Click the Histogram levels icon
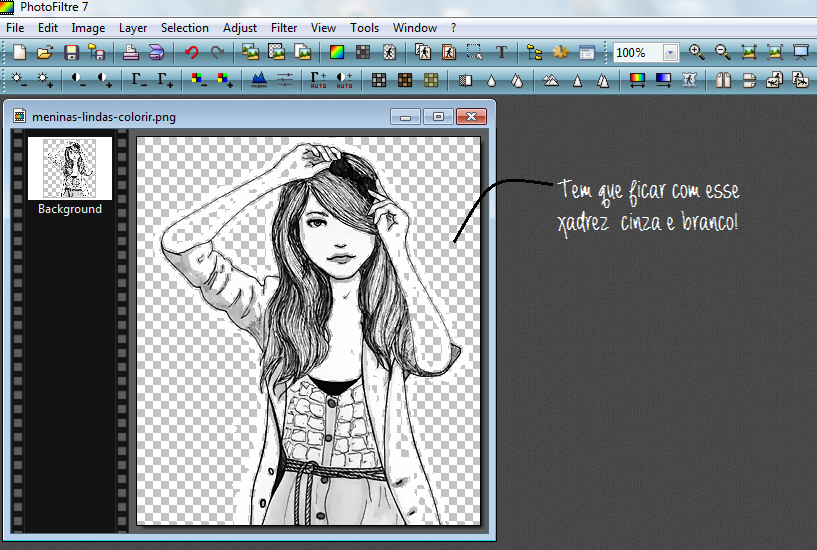 [259, 80]
